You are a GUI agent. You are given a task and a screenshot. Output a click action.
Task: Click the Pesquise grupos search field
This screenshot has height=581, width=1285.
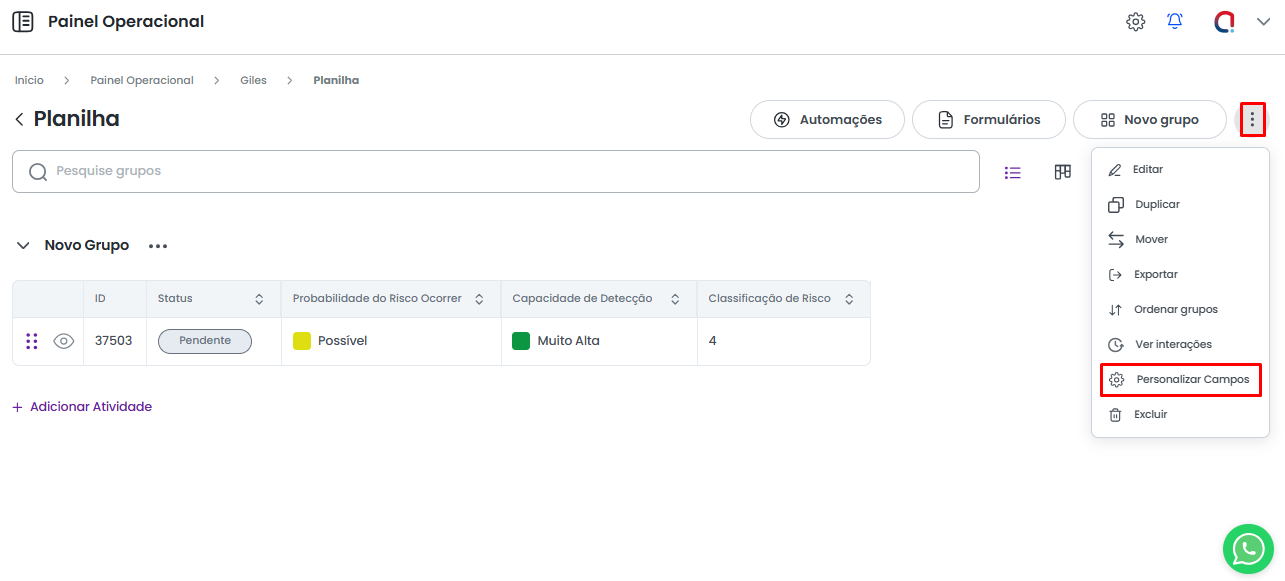[x=495, y=171]
